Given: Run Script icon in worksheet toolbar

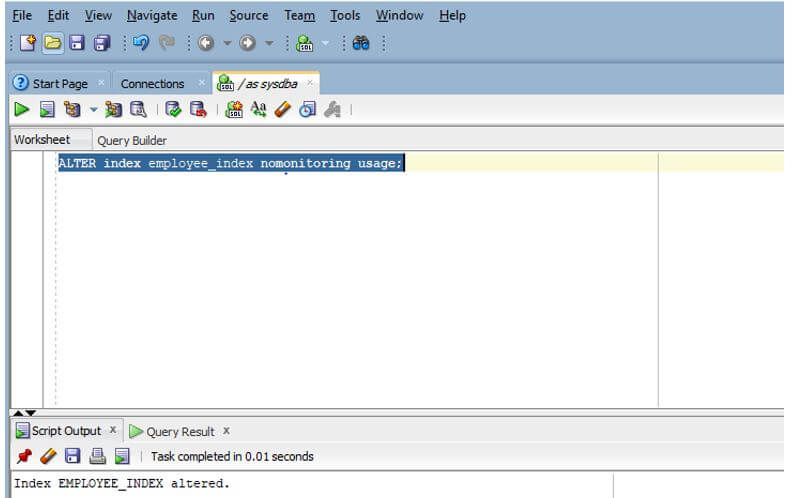Looking at the screenshot, I should coord(47,109).
